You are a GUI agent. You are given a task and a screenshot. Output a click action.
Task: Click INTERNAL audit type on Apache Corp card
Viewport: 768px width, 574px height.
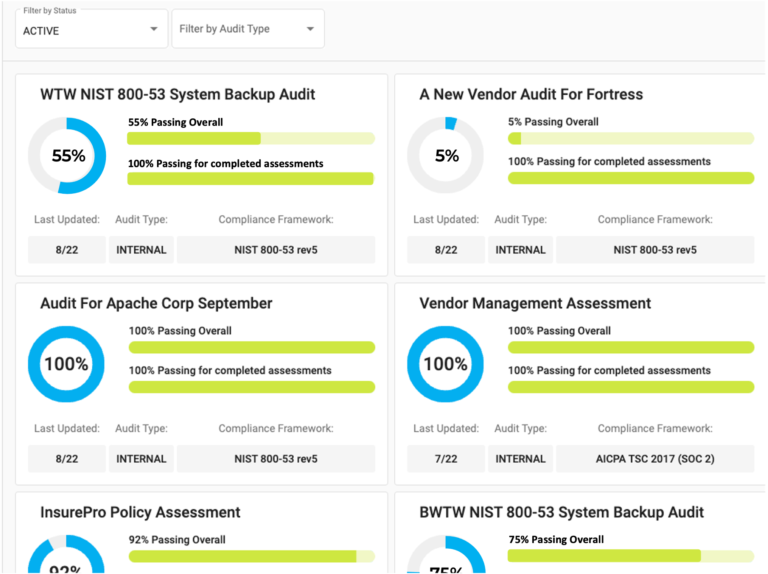[141, 459]
